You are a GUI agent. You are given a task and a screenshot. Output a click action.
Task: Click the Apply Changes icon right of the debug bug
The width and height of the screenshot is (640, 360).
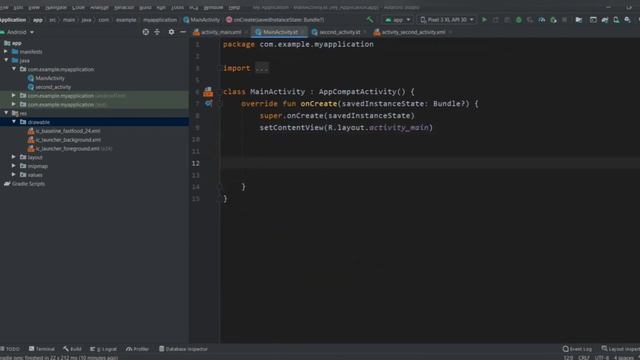530,20
